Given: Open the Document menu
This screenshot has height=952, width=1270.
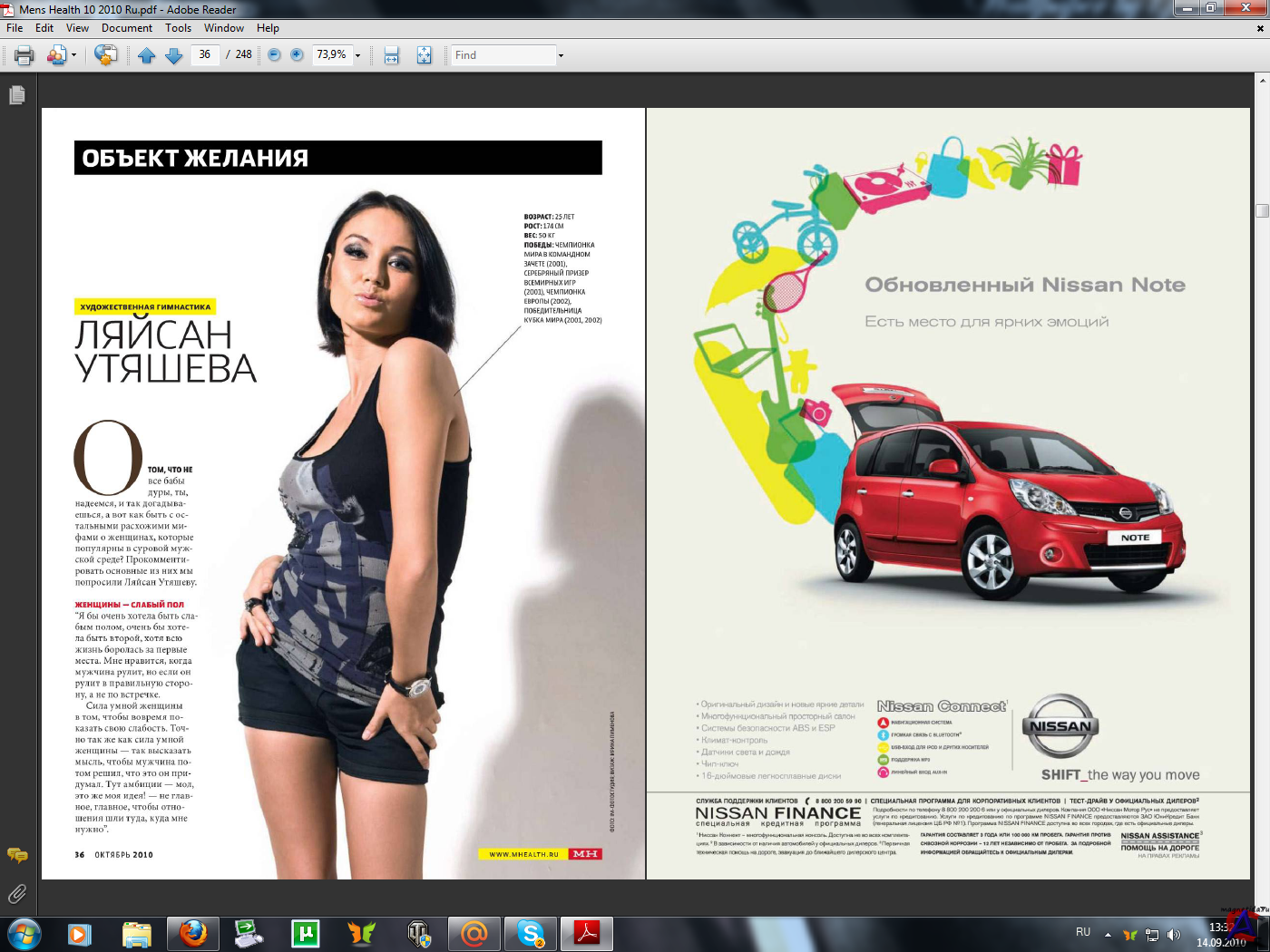Looking at the screenshot, I should pyautogui.click(x=126, y=28).
